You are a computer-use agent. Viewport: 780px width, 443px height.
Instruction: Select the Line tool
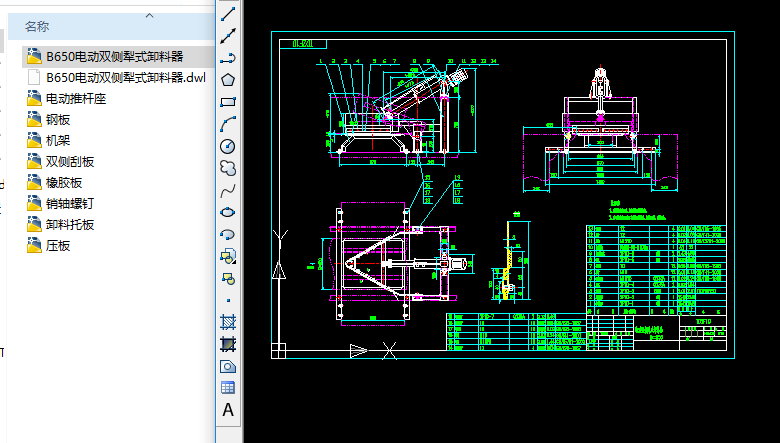pos(228,13)
